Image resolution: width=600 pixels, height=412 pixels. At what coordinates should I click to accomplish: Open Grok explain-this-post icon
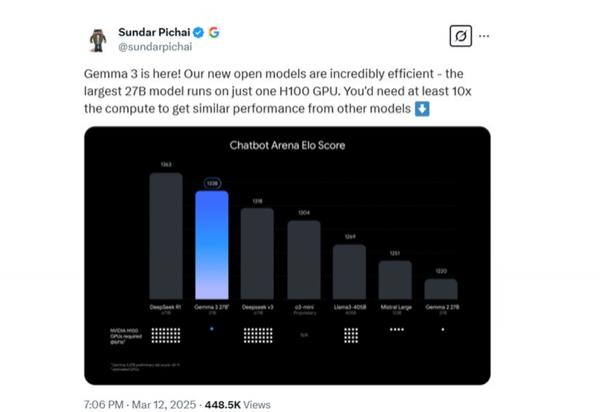[461, 36]
